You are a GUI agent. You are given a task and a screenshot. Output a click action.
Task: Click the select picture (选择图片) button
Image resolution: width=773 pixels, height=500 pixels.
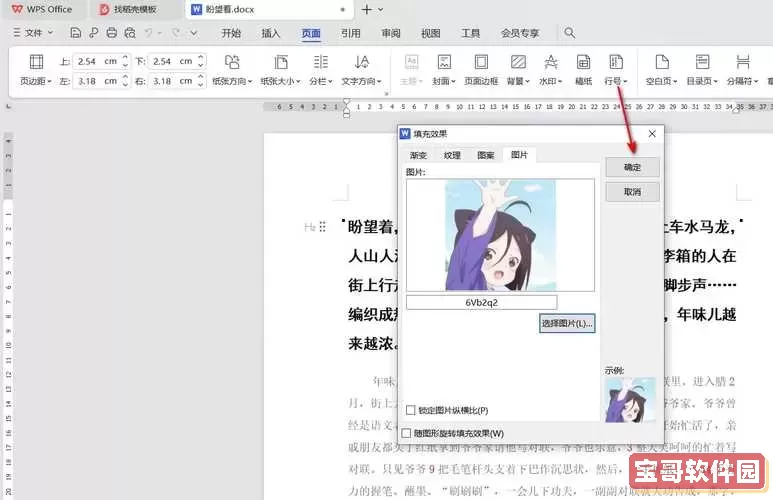(x=567, y=323)
